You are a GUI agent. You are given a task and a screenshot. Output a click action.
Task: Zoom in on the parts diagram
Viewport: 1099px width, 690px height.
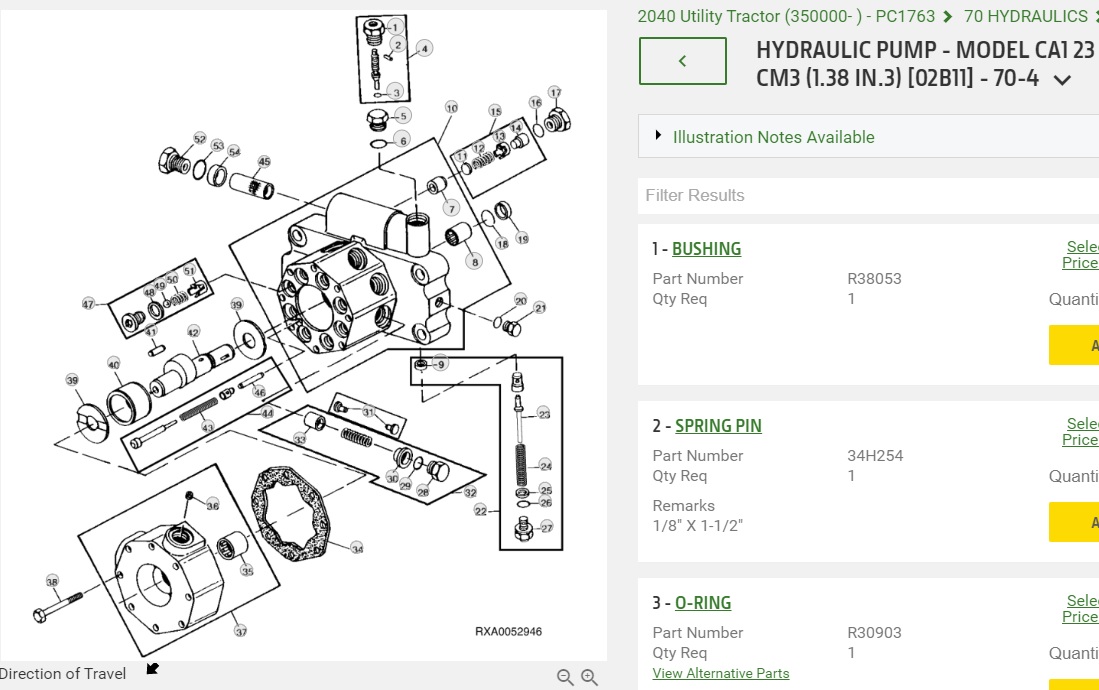click(589, 677)
